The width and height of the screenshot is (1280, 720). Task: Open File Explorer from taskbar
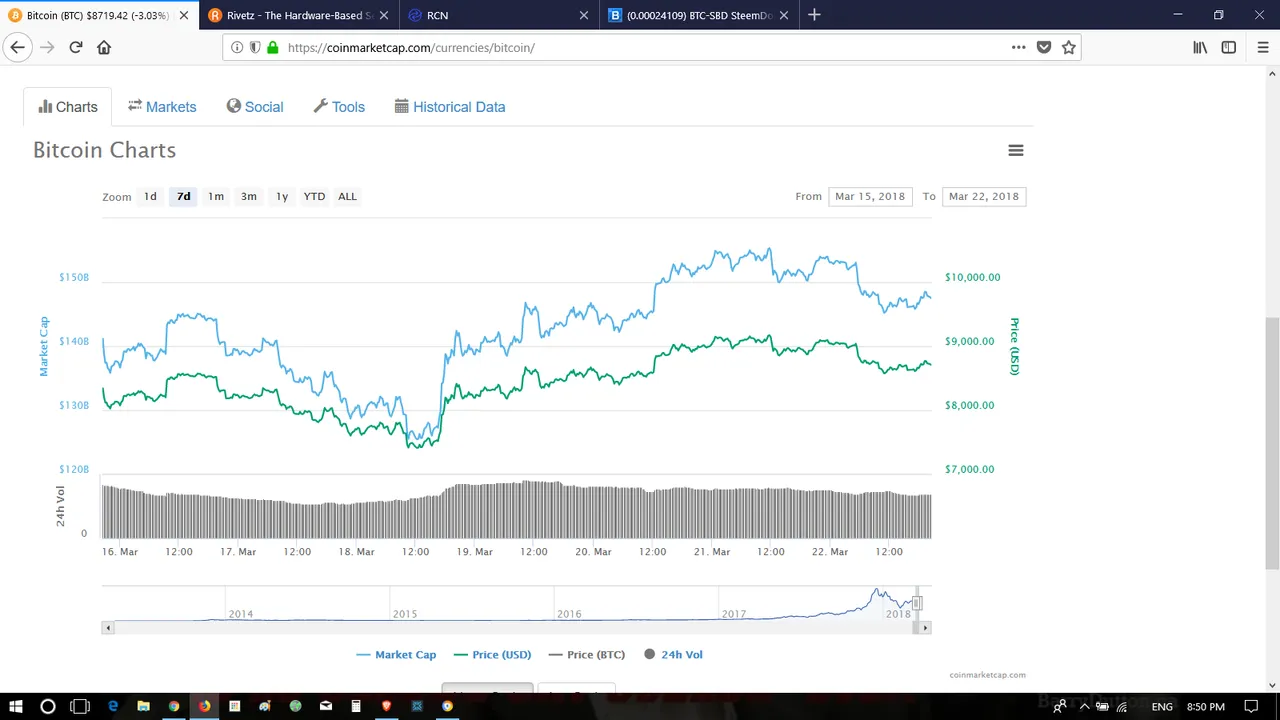click(x=143, y=706)
